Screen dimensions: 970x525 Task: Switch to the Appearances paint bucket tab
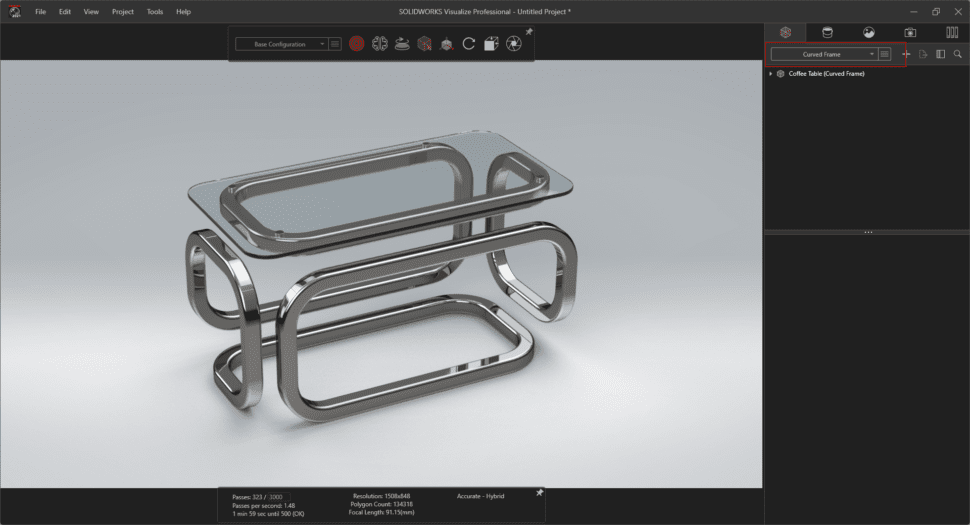(x=827, y=32)
